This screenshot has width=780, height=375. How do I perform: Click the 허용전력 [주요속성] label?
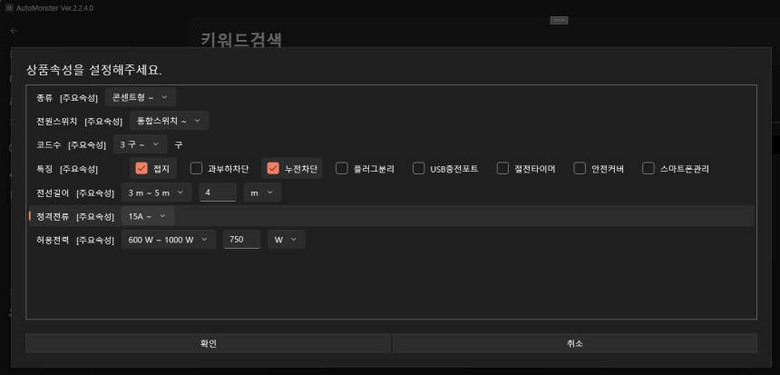click(75, 240)
